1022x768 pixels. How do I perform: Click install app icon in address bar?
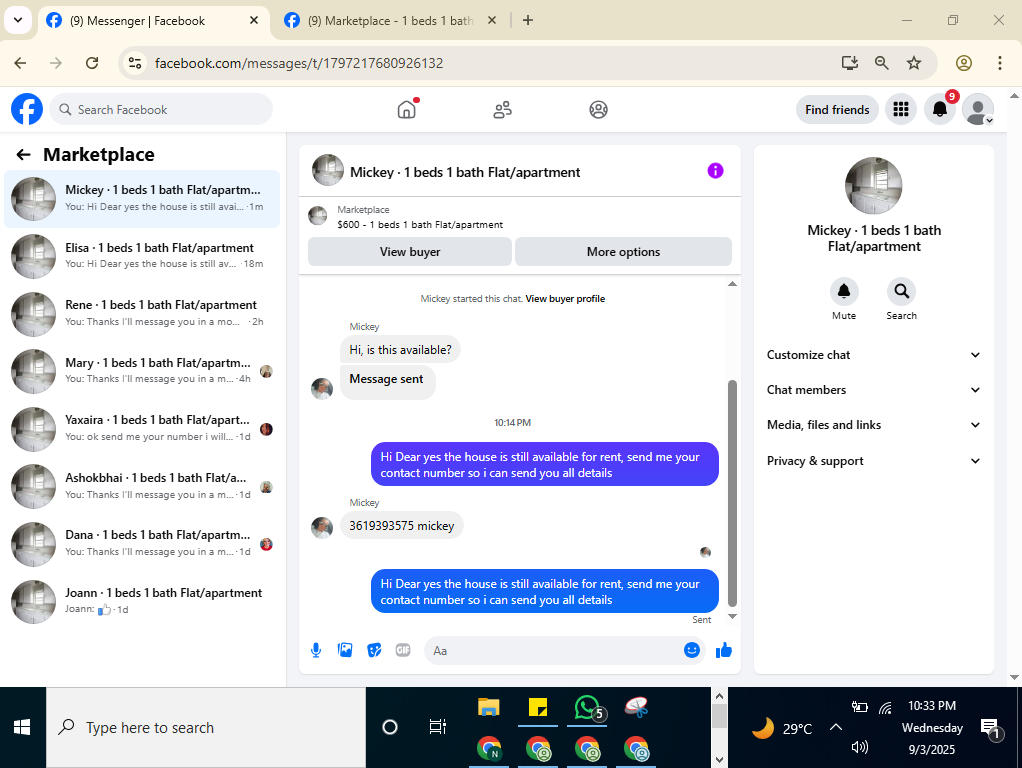click(x=849, y=63)
